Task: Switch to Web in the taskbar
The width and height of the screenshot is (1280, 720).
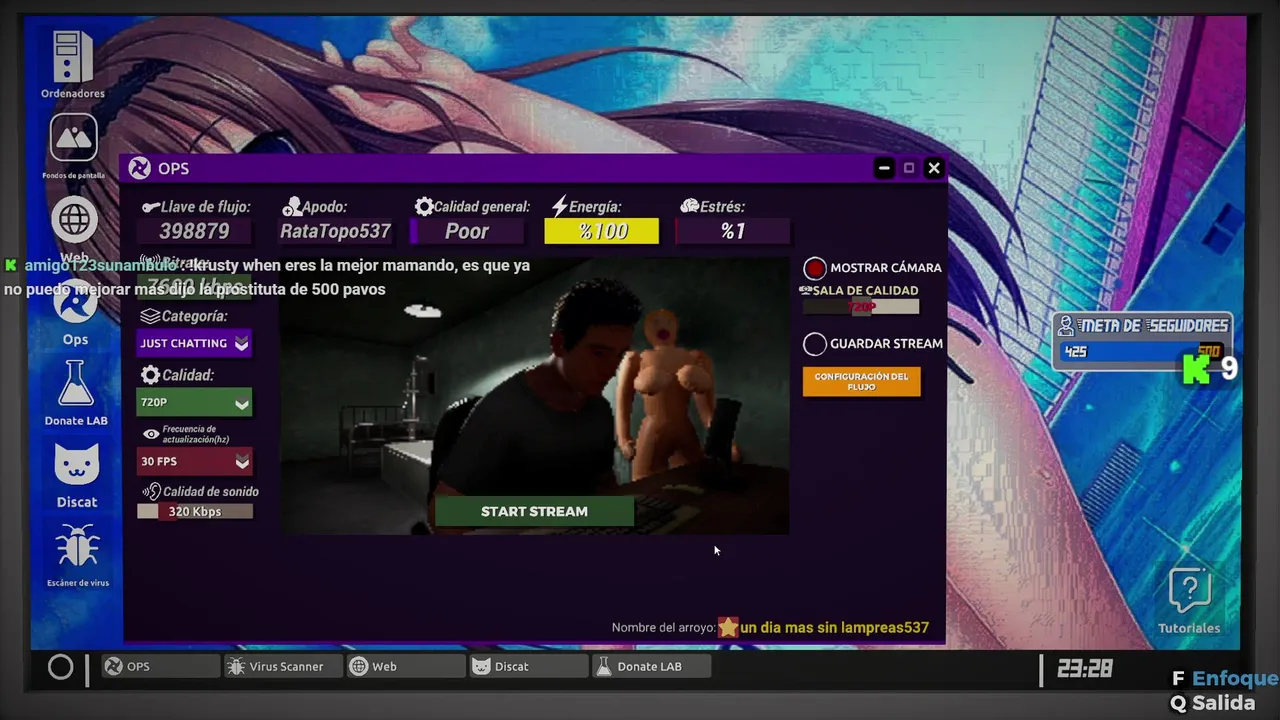Action: coord(405,666)
